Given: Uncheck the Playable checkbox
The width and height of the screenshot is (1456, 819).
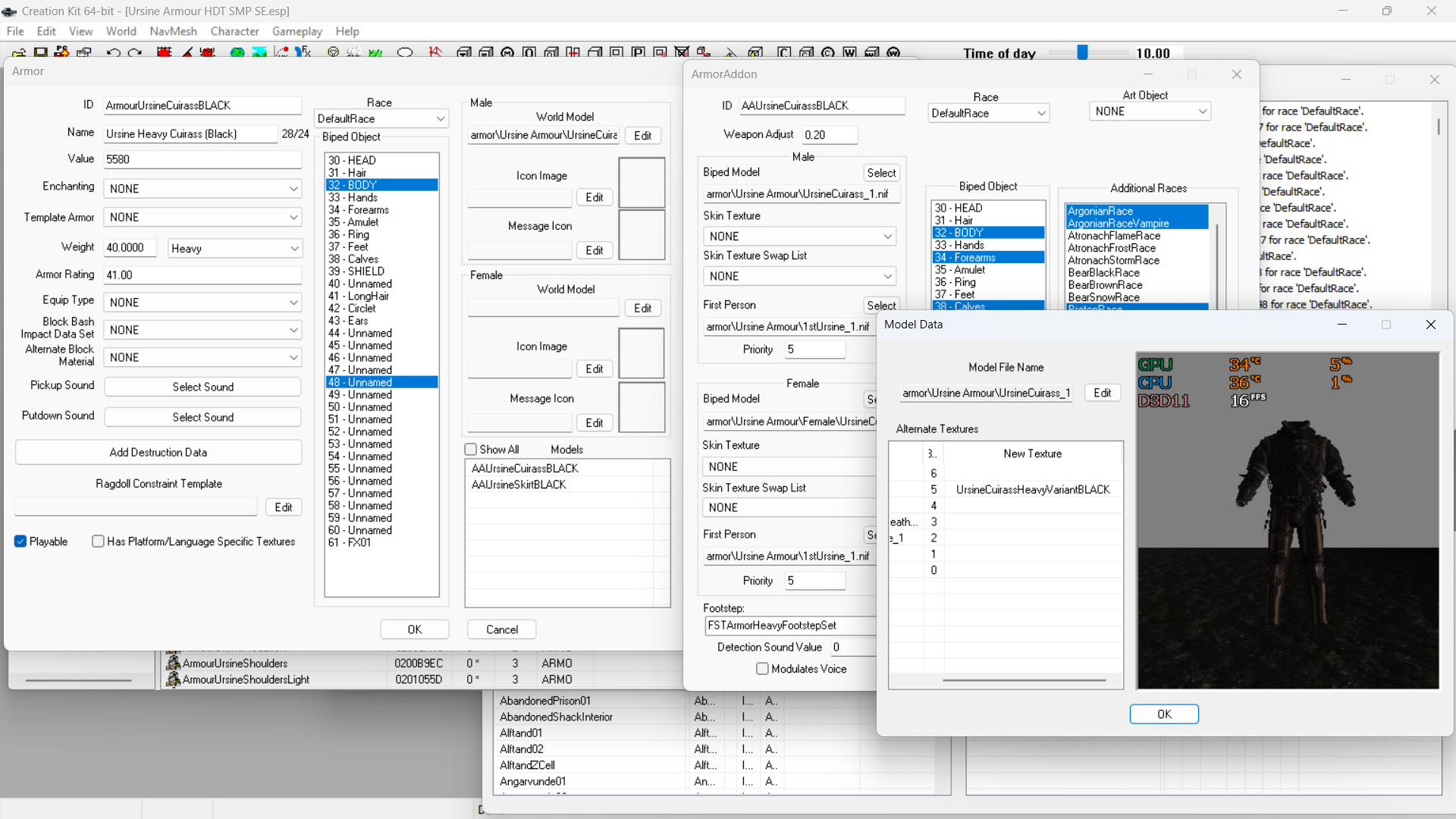Looking at the screenshot, I should pyautogui.click(x=20, y=541).
